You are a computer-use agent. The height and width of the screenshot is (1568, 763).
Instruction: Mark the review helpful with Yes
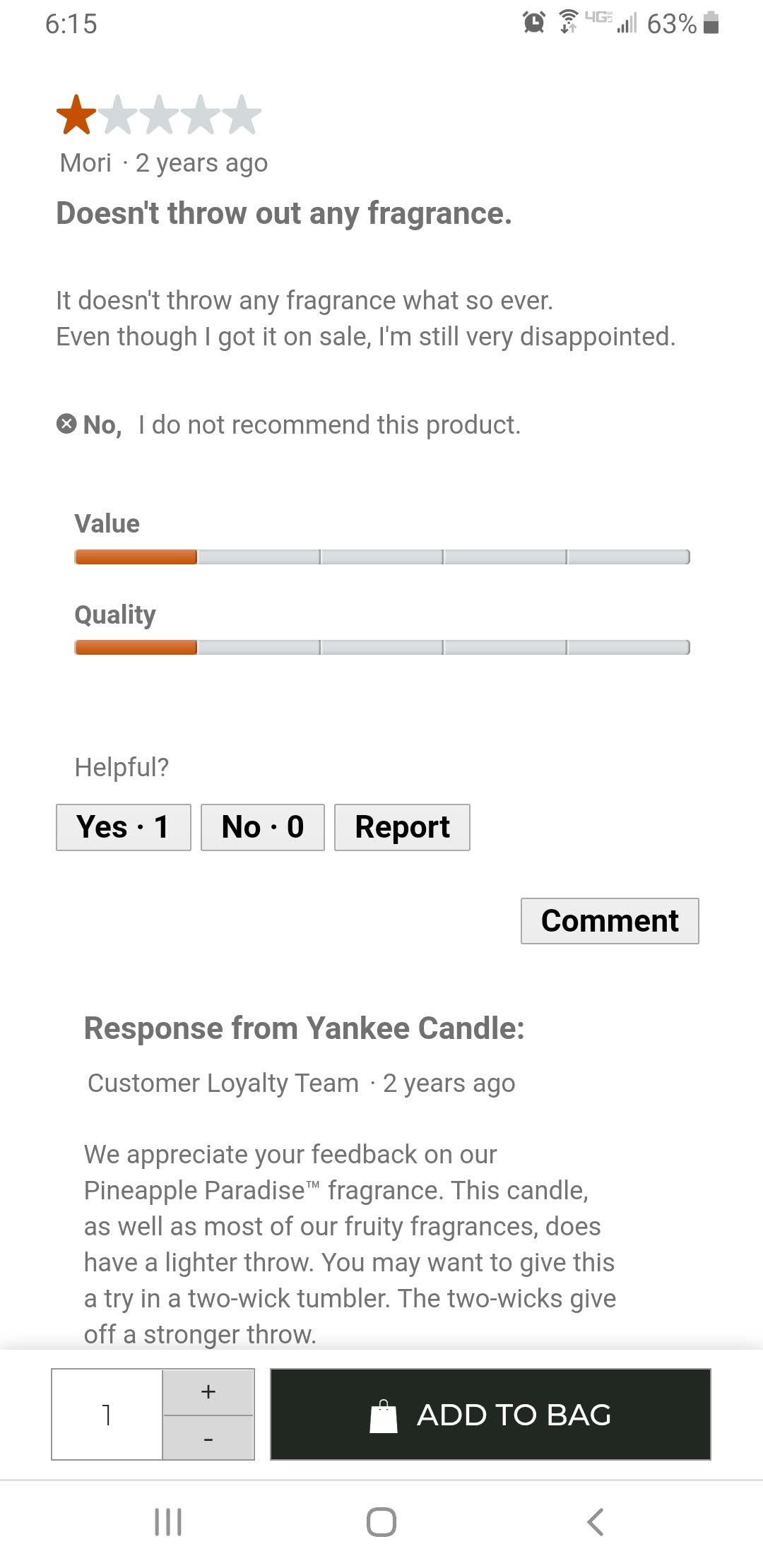pyautogui.click(x=124, y=827)
